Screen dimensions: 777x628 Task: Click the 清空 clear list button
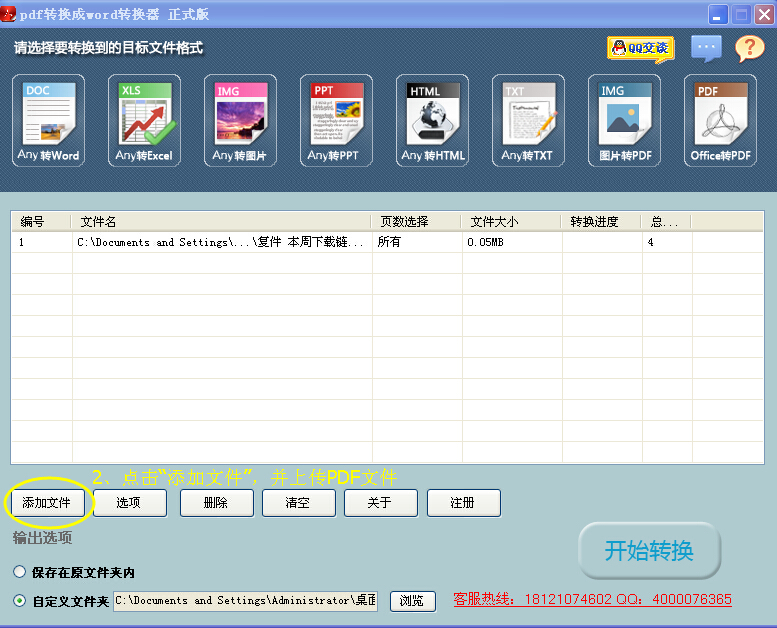tap(299, 503)
